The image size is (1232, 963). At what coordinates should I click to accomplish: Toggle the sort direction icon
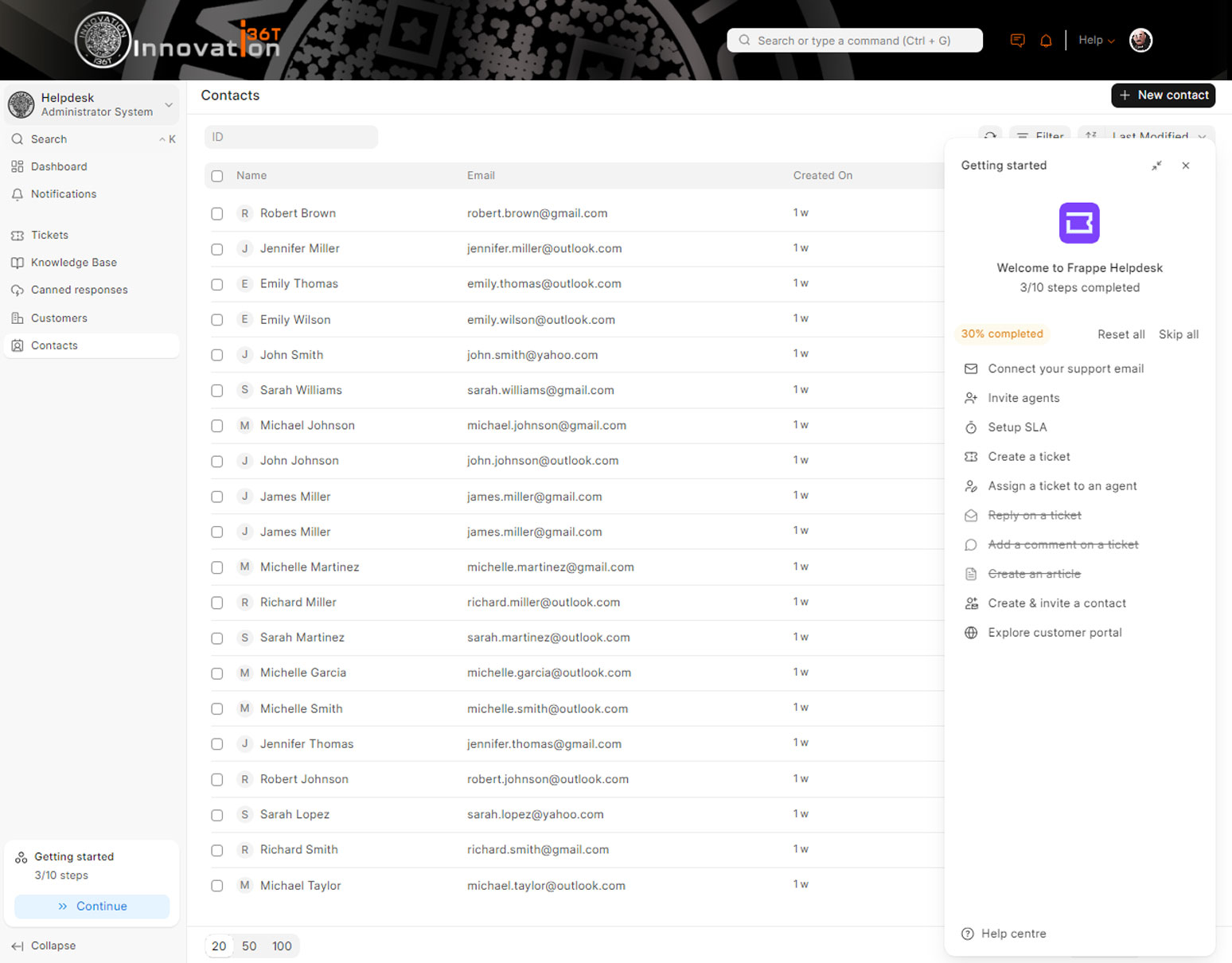click(x=1091, y=135)
